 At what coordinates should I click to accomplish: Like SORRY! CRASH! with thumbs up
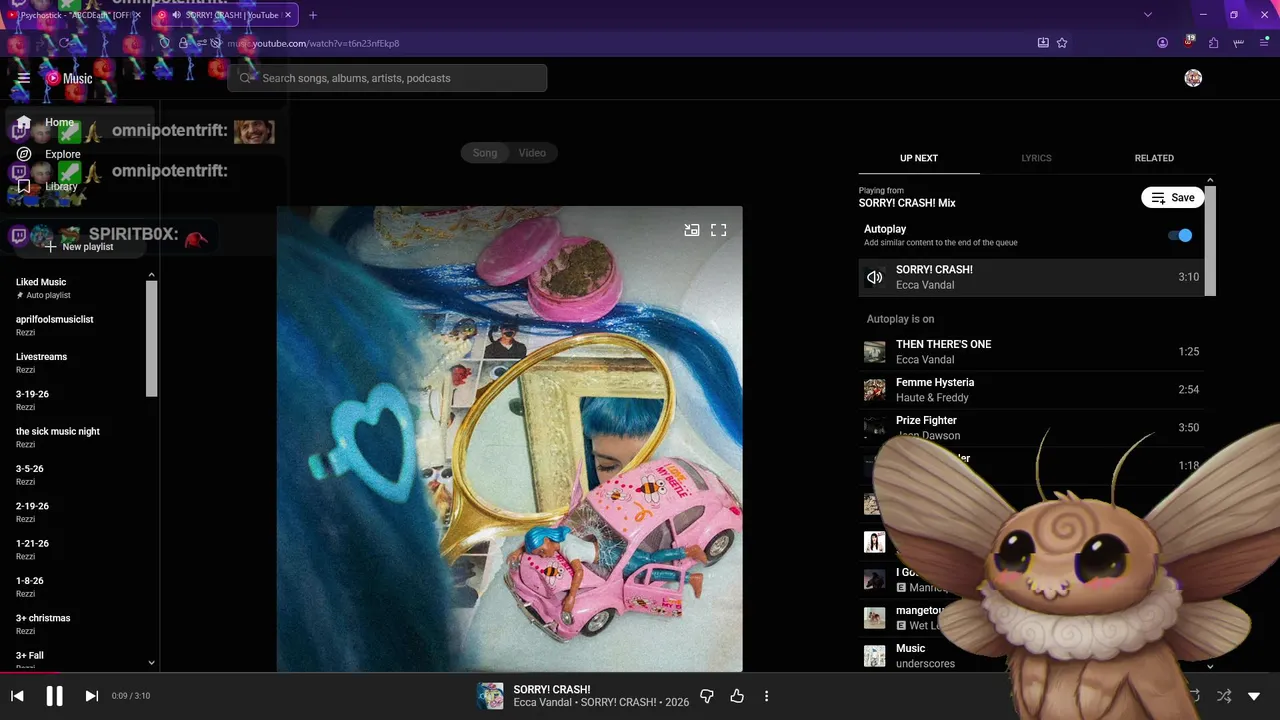click(x=737, y=696)
